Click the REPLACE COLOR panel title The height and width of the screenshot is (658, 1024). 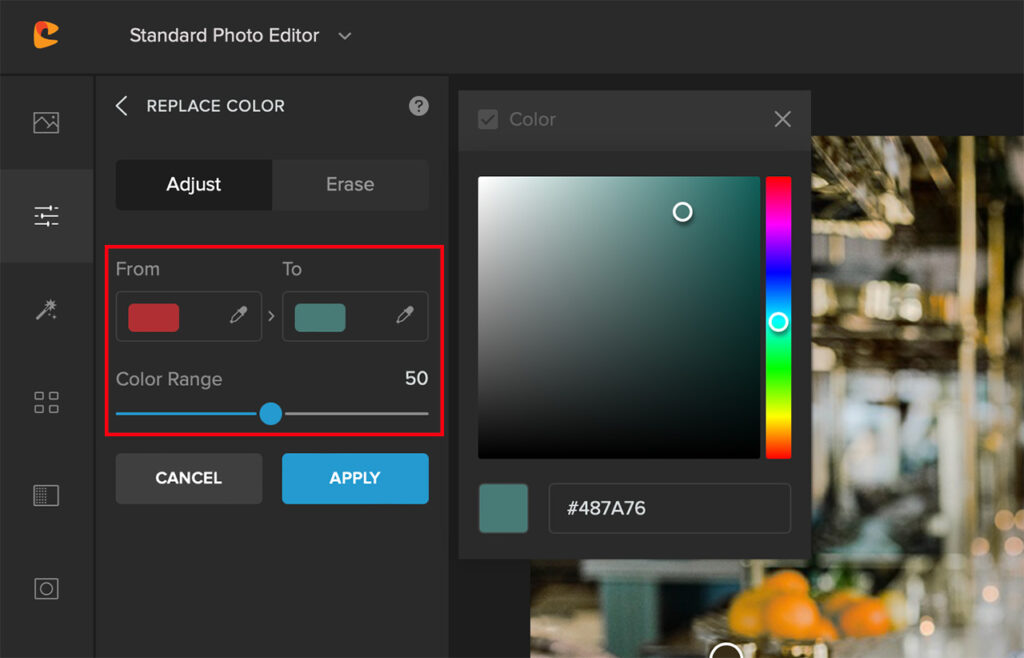[216, 106]
